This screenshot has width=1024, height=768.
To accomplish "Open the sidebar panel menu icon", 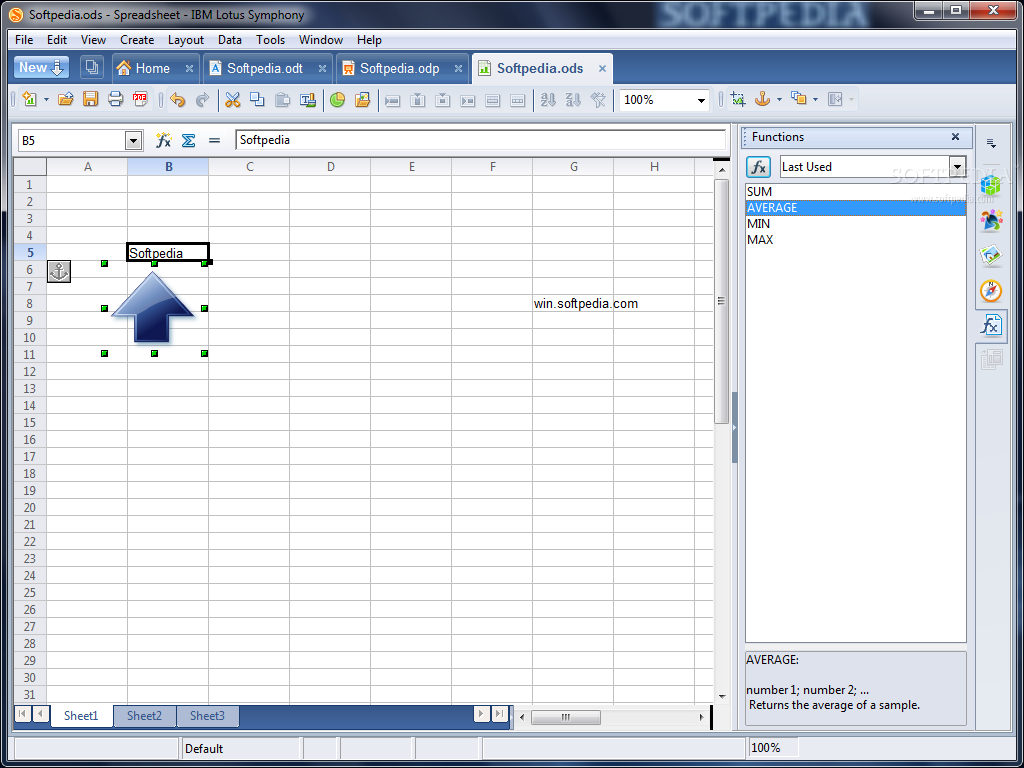I will pos(991,143).
